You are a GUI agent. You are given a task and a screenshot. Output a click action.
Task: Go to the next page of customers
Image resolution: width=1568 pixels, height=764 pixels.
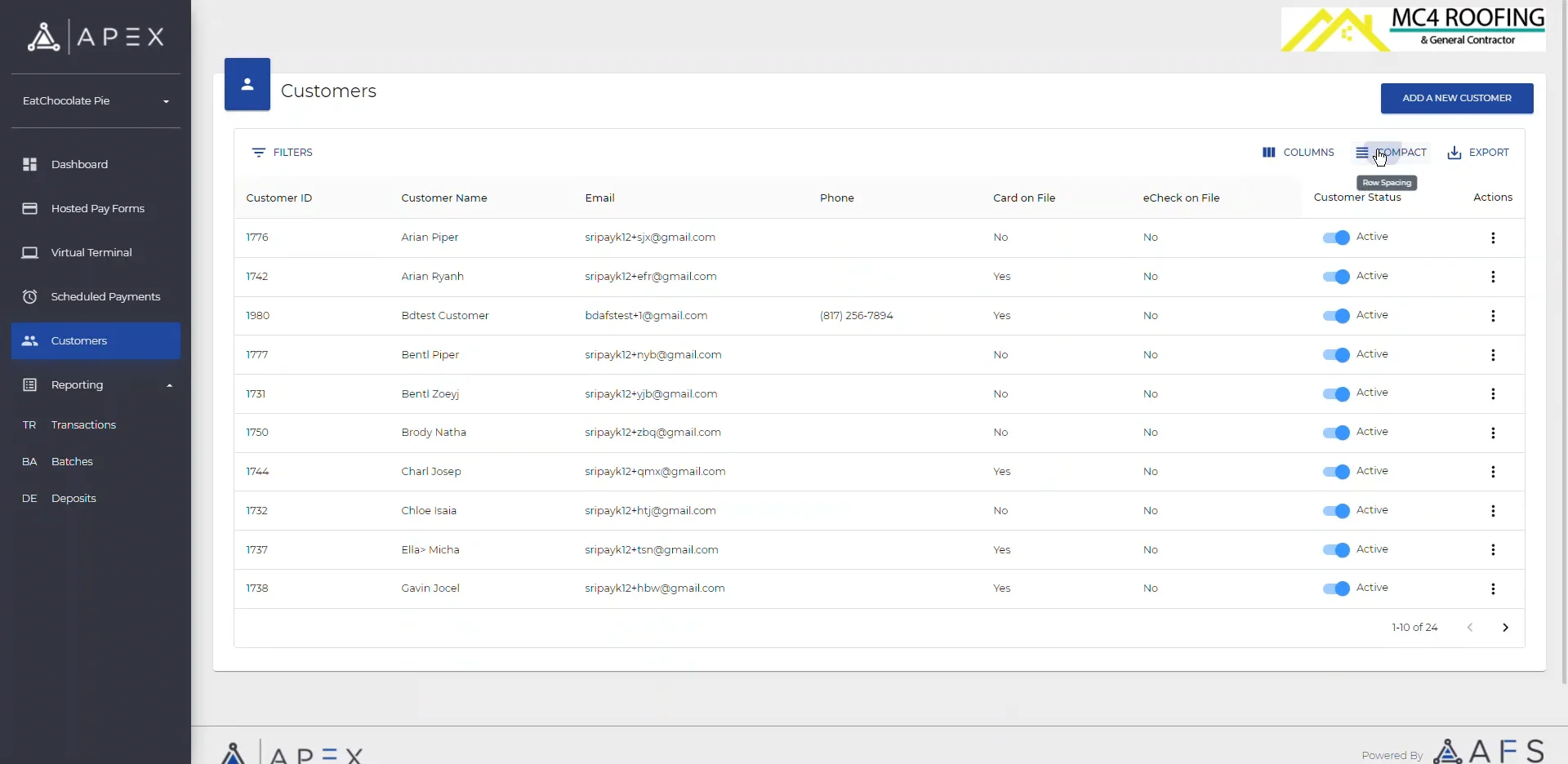[x=1506, y=628]
